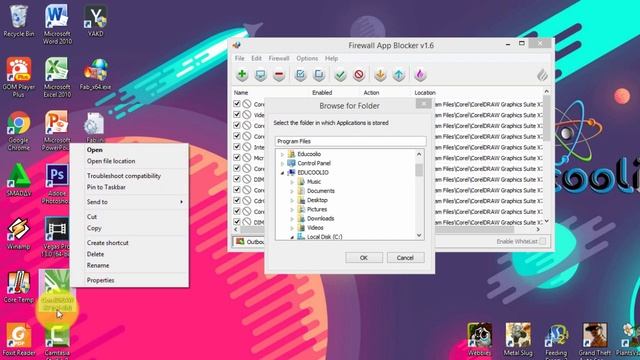Choose 'Troubleshoot compatibility' in context menu
The width and height of the screenshot is (640, 360).
coord(124,176)
